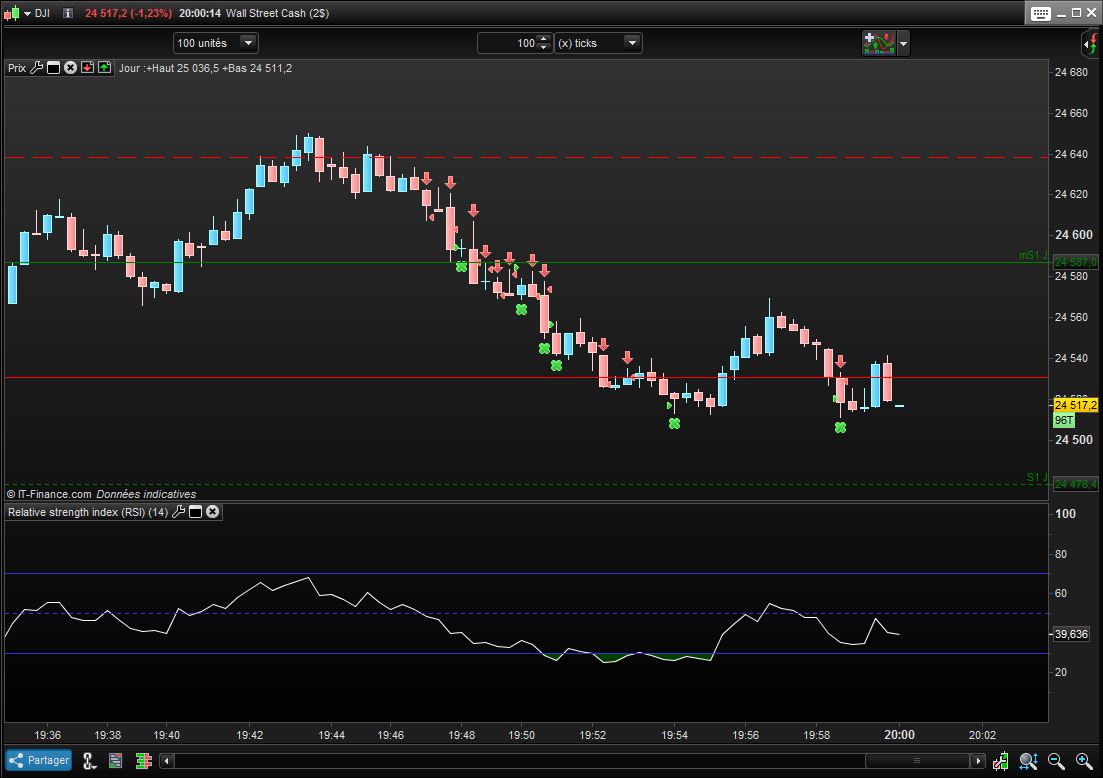
Task: Close the Prix panel
Action: point(70,68)
